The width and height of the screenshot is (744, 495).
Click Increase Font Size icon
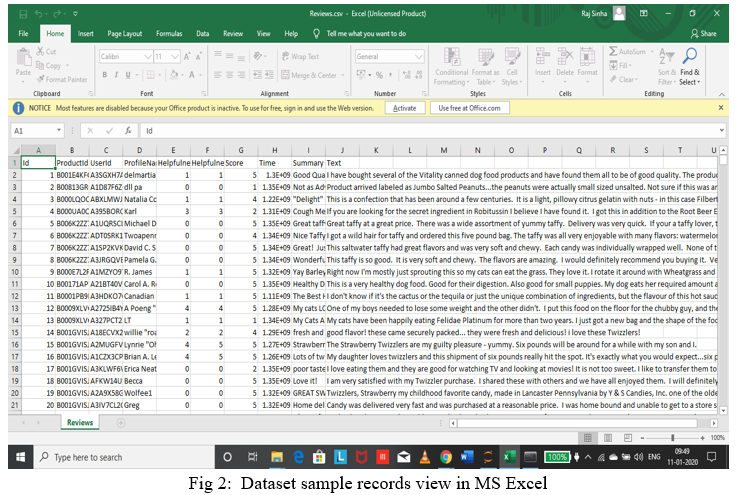[187, 56]
